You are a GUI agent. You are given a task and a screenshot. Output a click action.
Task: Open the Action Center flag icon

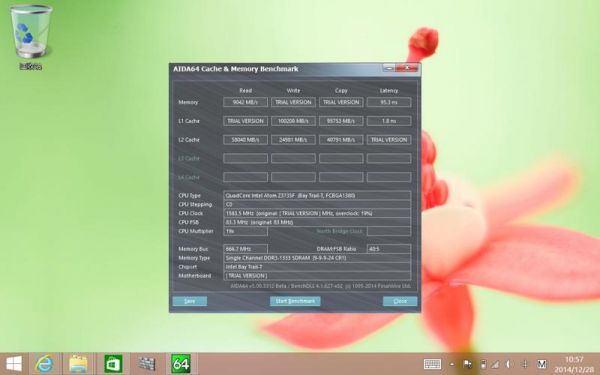point(467,364)
